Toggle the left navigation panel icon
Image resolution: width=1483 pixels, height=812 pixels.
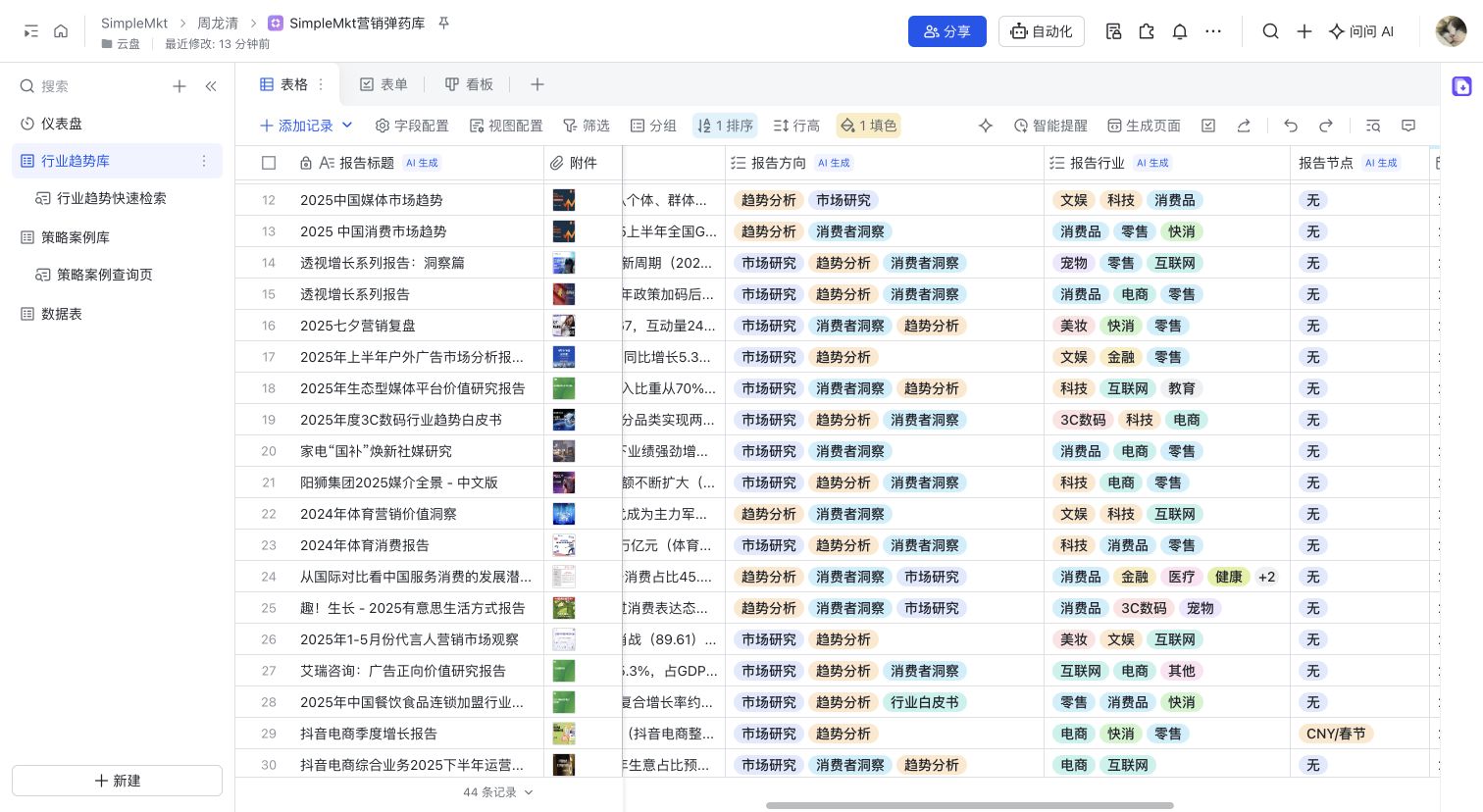pos(31,31)
